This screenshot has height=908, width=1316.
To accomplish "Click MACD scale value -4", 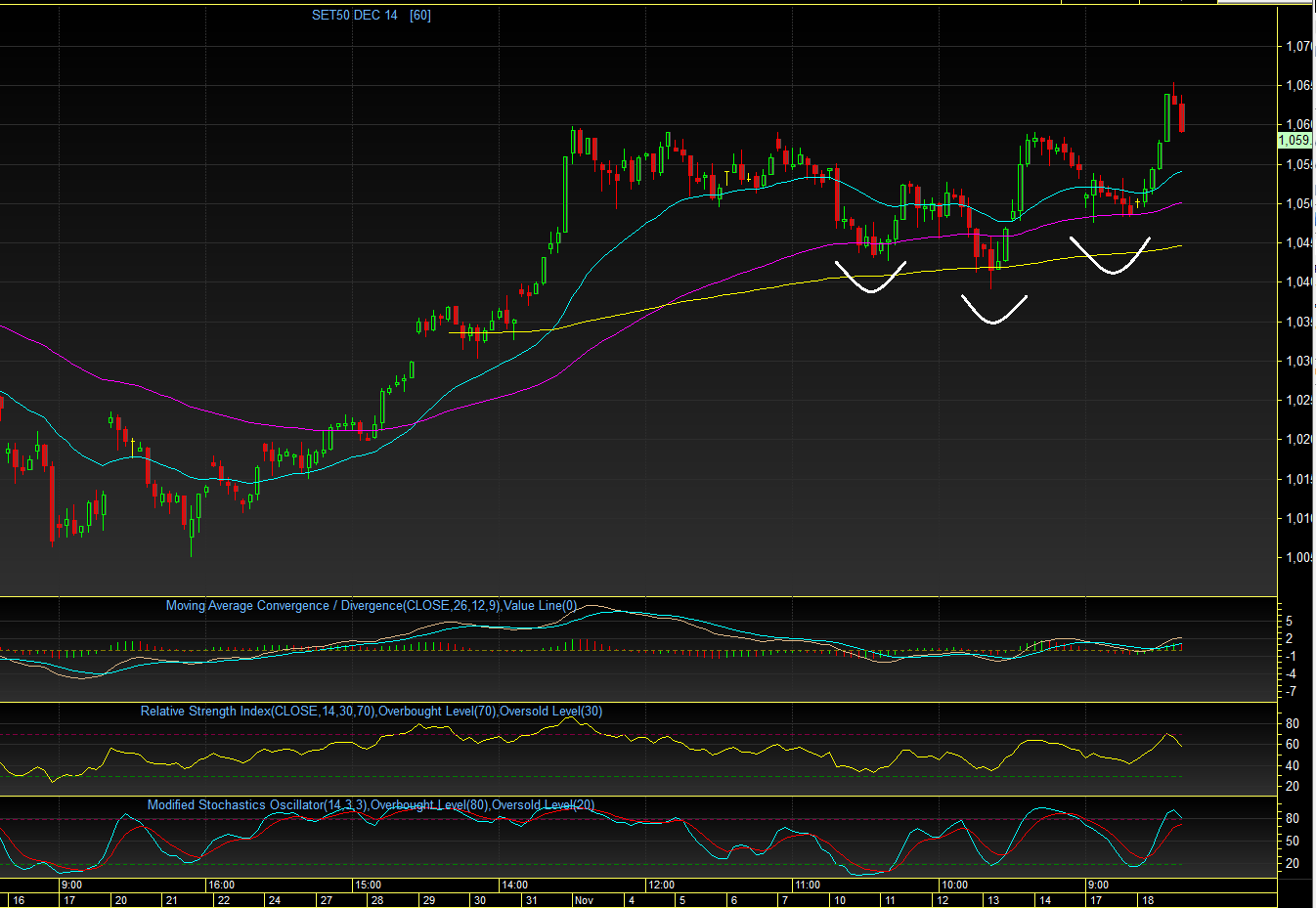I will [1290, 673].
